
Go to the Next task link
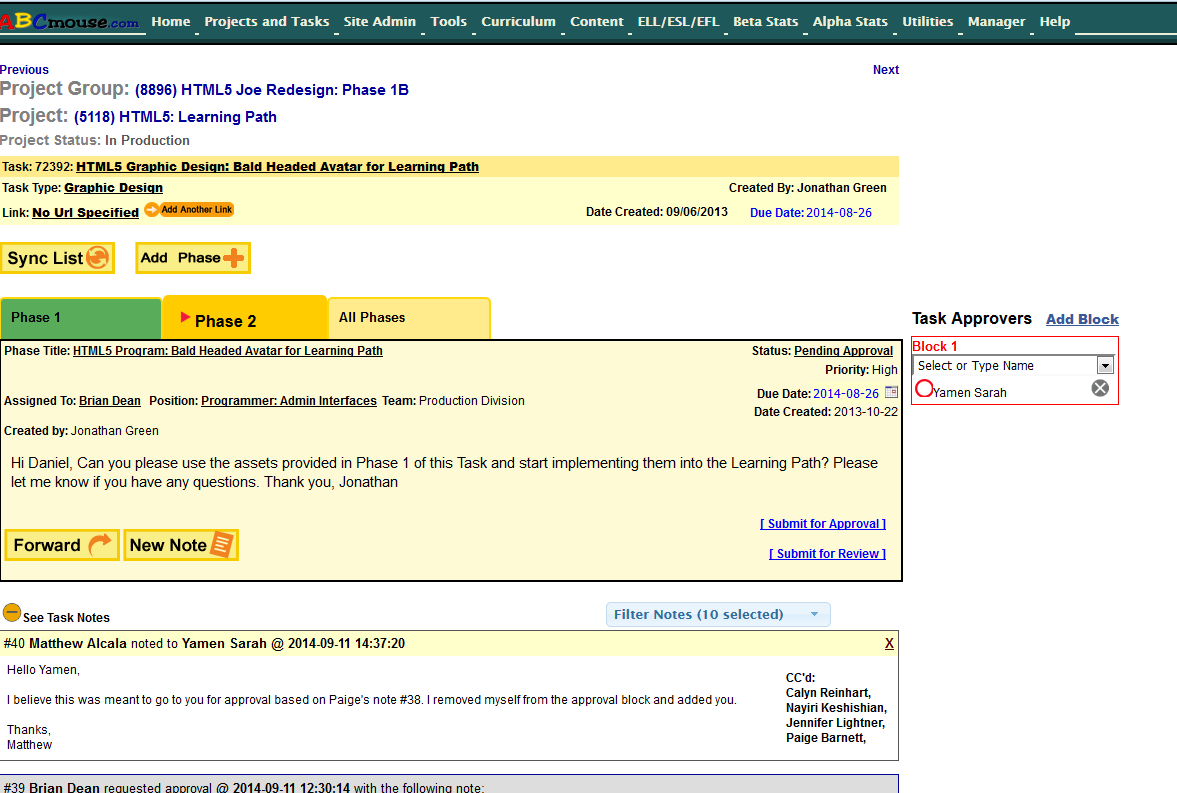click(x=885, y=70)
